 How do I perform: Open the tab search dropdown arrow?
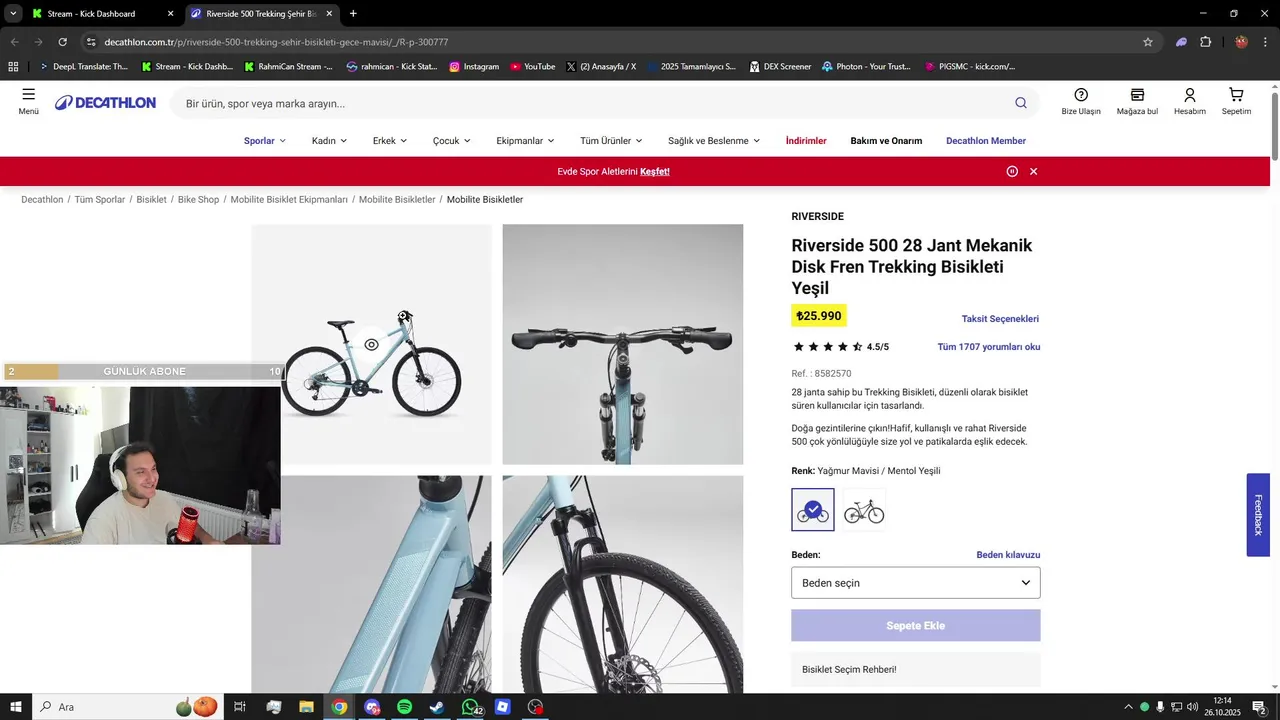13,14
